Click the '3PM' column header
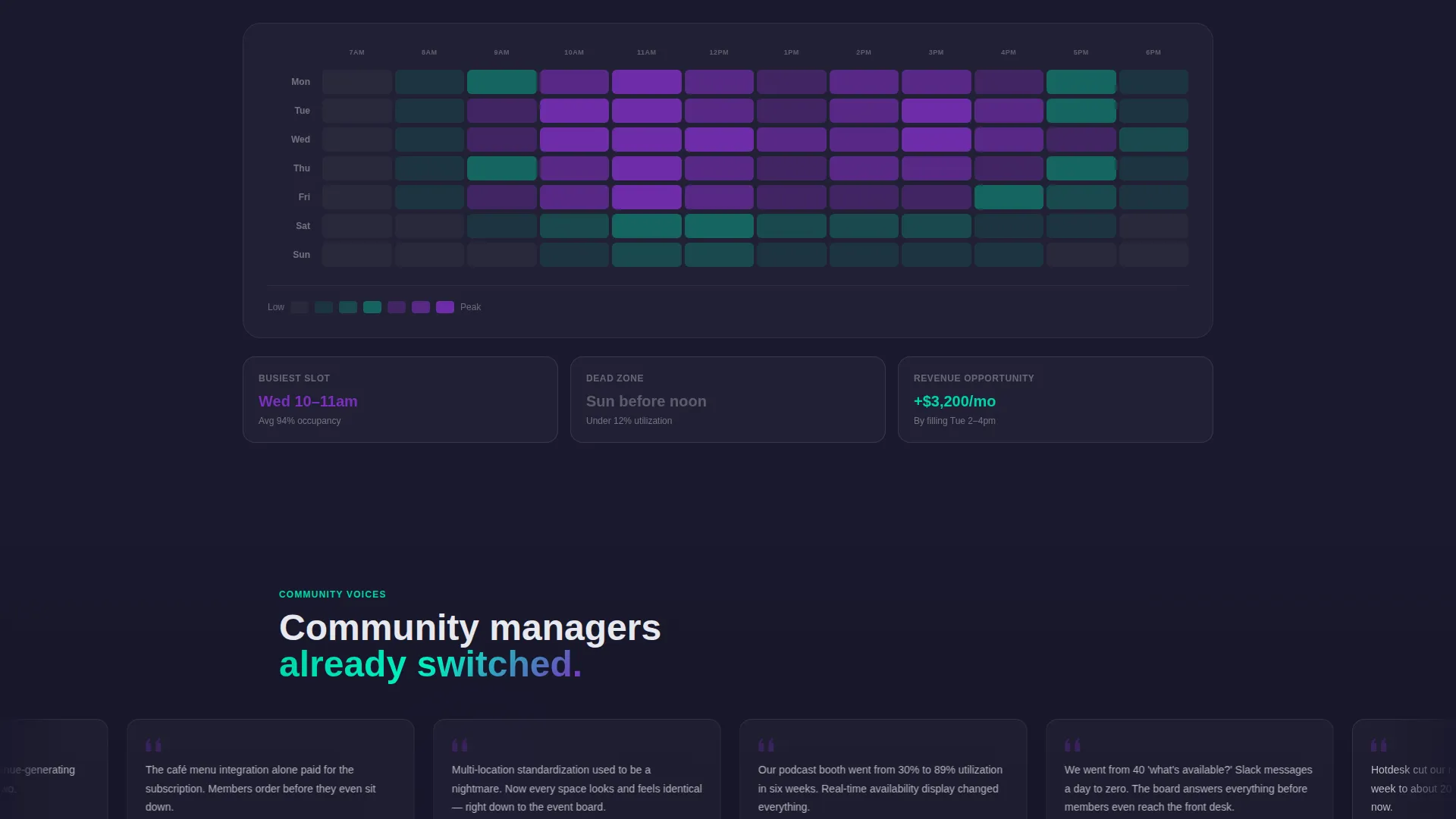The width and height of the screenshot is (1456, 819). coord(937,52)
